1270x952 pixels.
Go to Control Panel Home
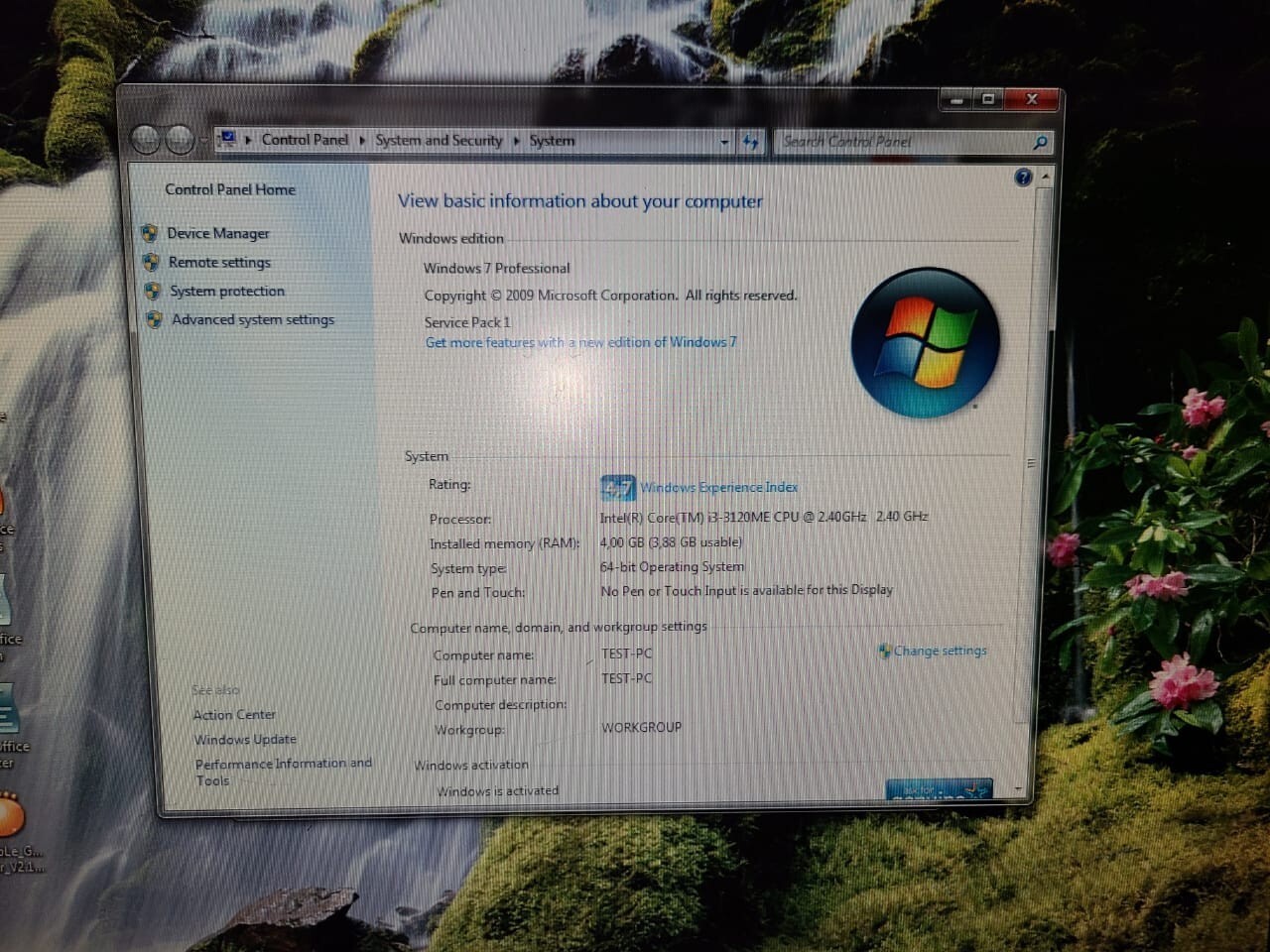[230, 189]
